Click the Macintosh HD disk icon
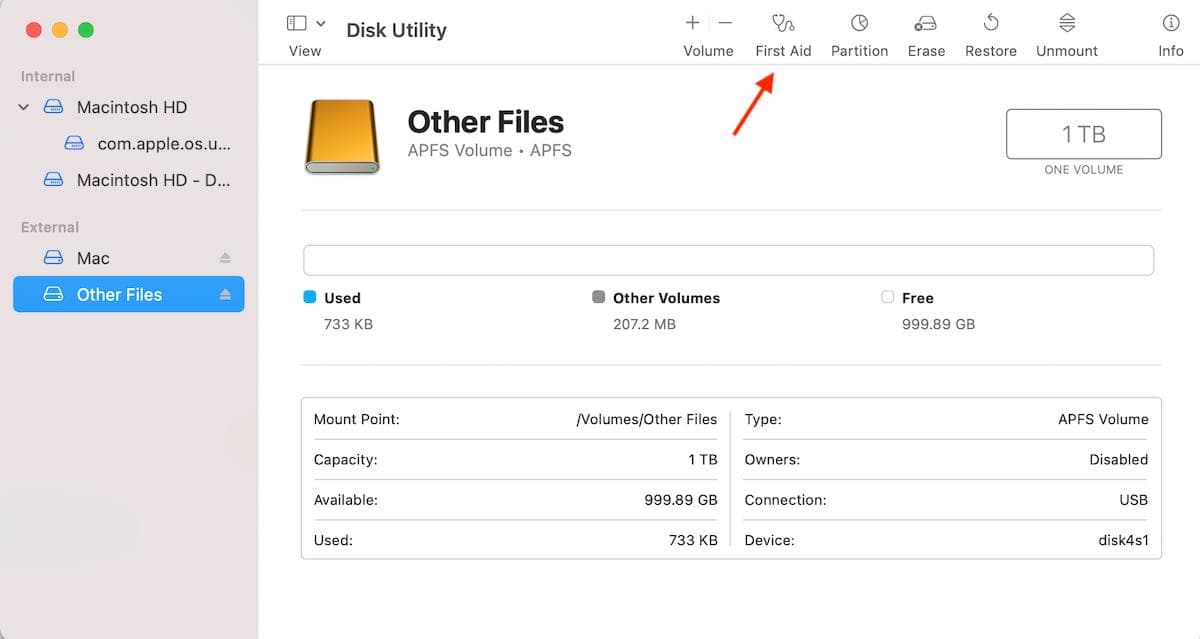The image size is (1200, 639). [x=53, y=107]
